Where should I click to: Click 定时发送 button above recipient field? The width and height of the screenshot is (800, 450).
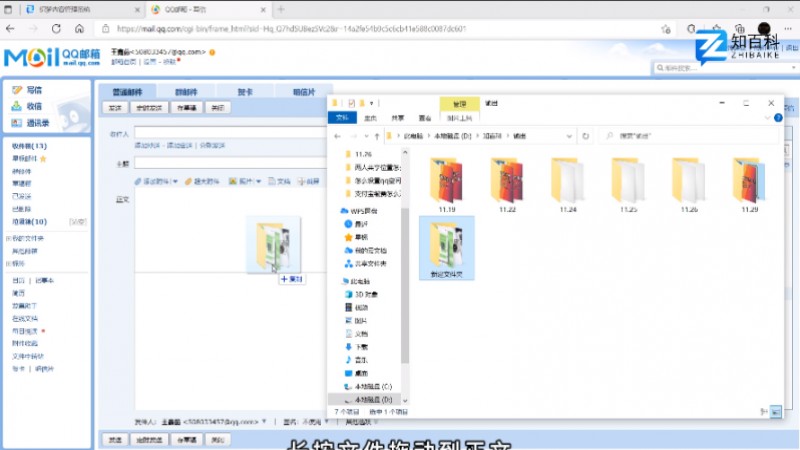[149, 108]
